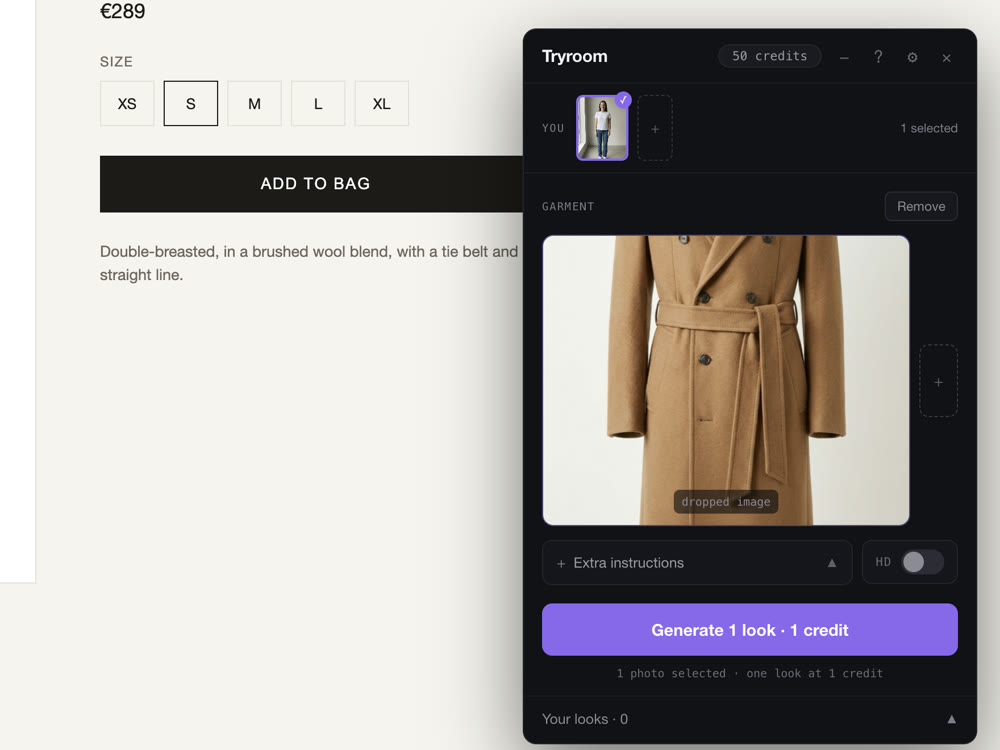Remove the garment
1000x750 pixels.
tap(921, 206)
